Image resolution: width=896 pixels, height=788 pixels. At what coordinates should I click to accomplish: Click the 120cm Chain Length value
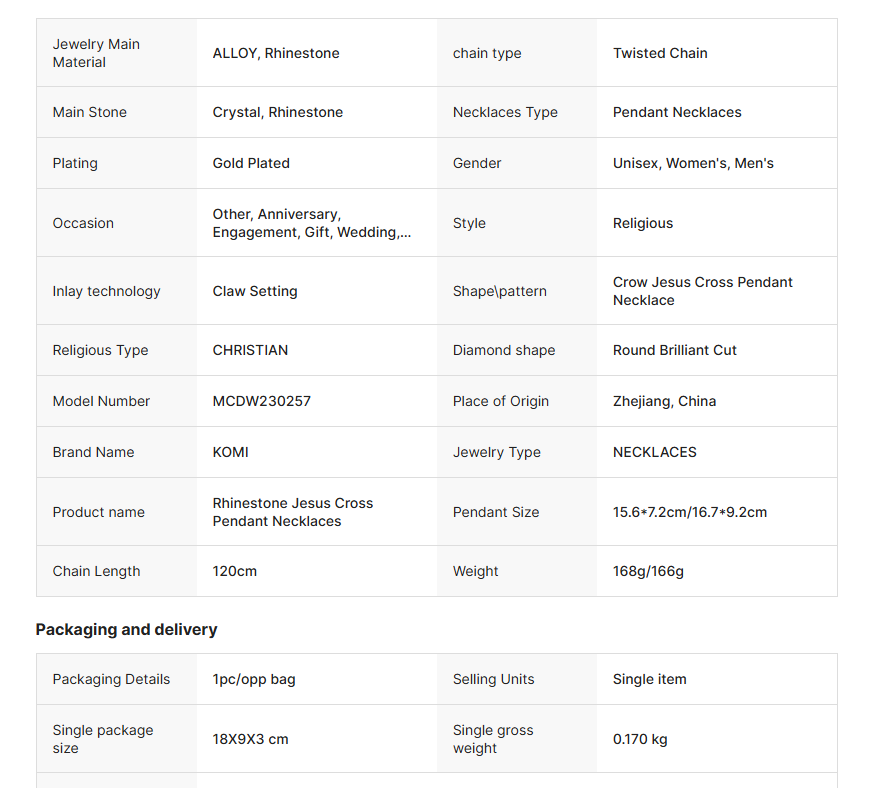click(235, 571)
